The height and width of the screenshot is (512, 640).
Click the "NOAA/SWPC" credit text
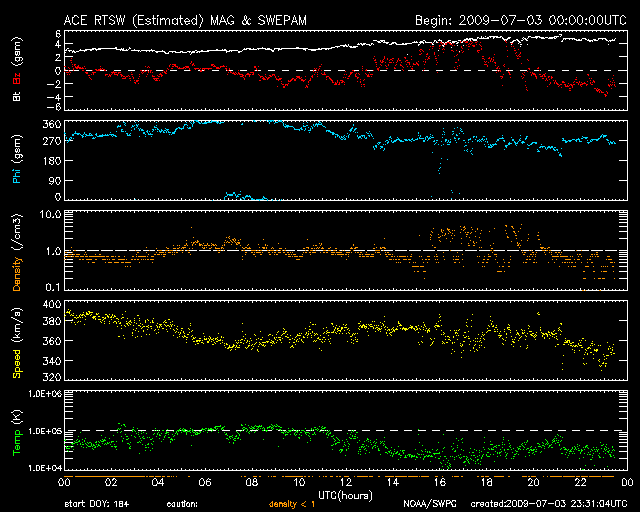[x=430, y=504]
